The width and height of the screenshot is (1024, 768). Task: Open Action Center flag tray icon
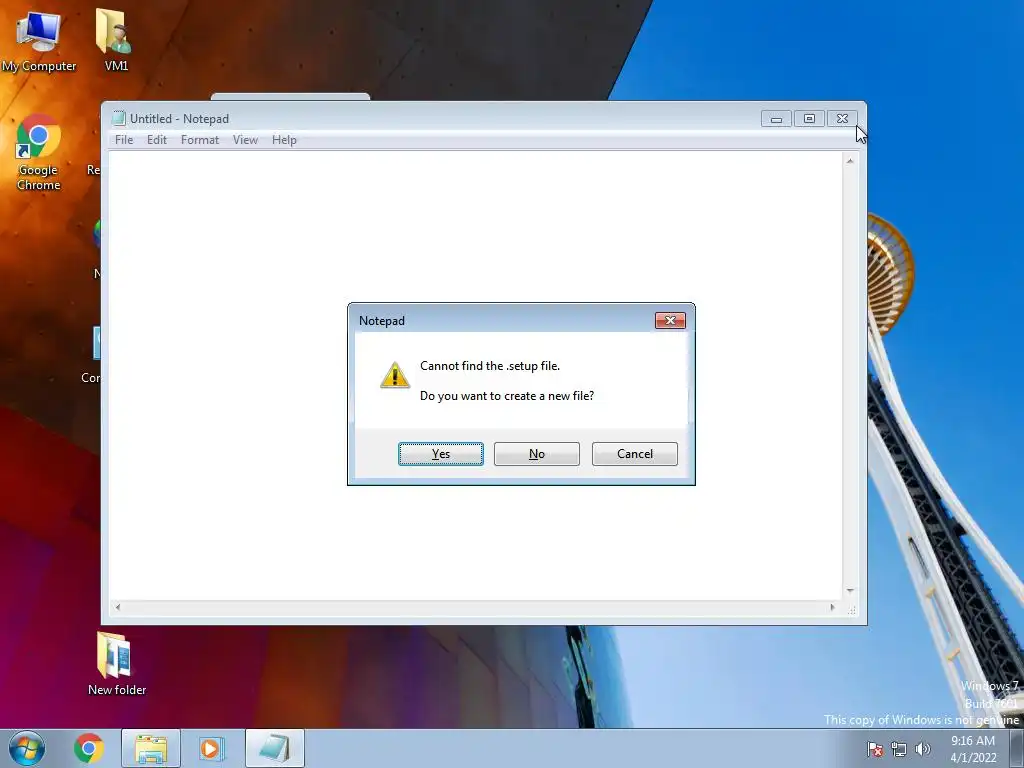[x=875, y=749]
